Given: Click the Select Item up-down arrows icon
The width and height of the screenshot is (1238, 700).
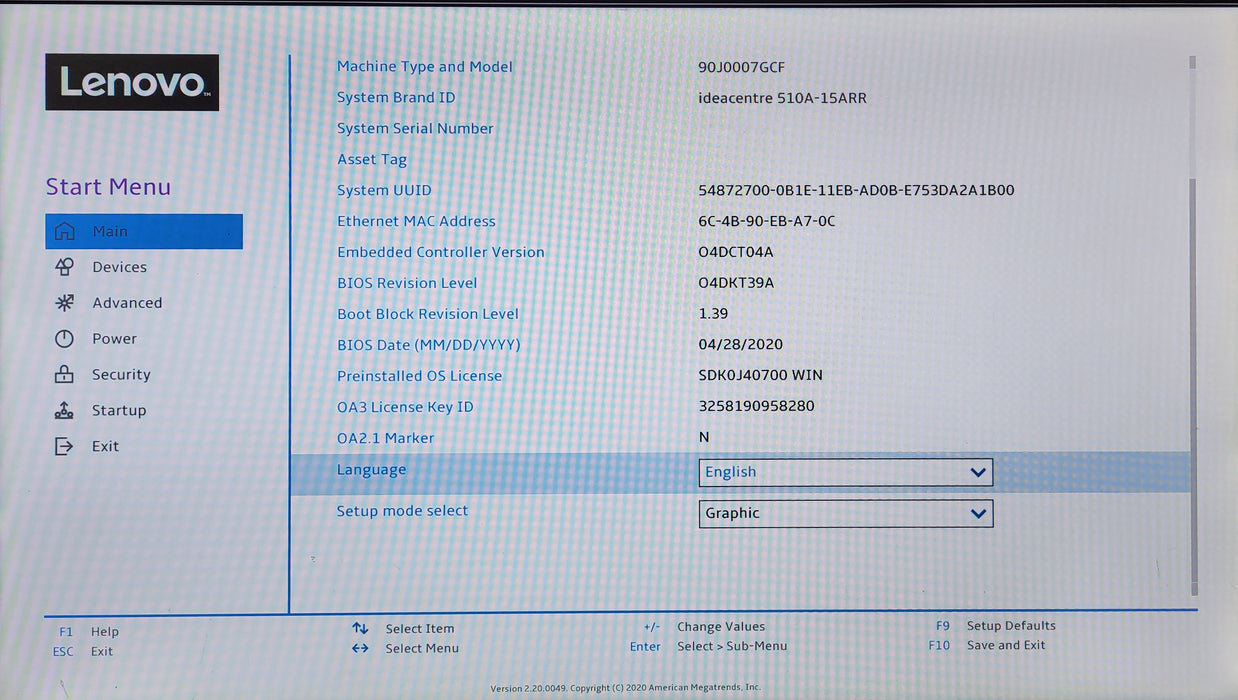Looking at the screenshot, I should 361,629.
